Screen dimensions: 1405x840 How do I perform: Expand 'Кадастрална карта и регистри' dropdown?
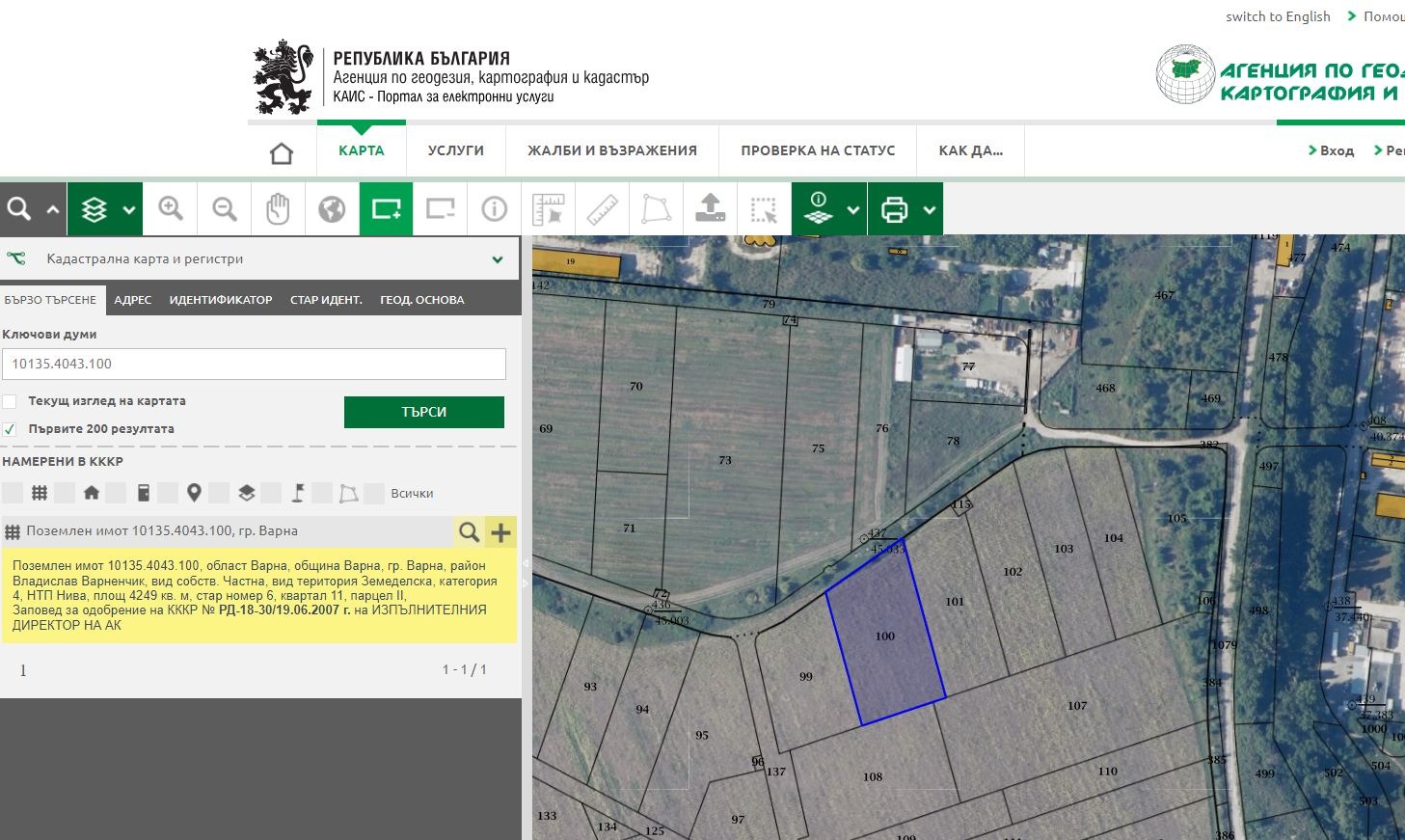click(498, 259)
